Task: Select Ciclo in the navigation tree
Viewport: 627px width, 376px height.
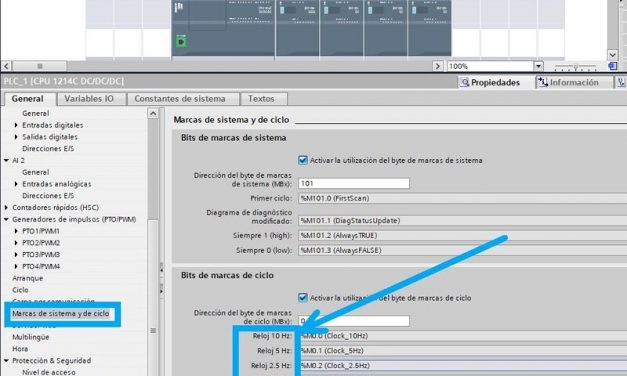Action: click(20, 290)
